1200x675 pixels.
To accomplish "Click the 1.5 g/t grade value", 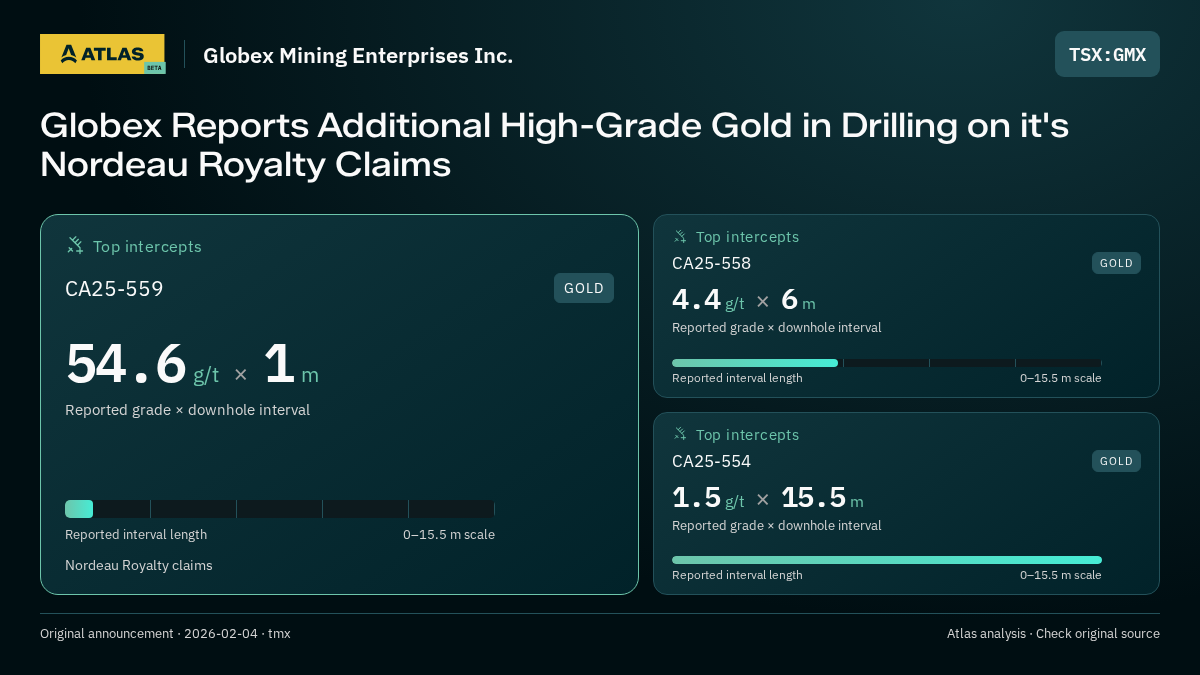I will coord(708,498).
